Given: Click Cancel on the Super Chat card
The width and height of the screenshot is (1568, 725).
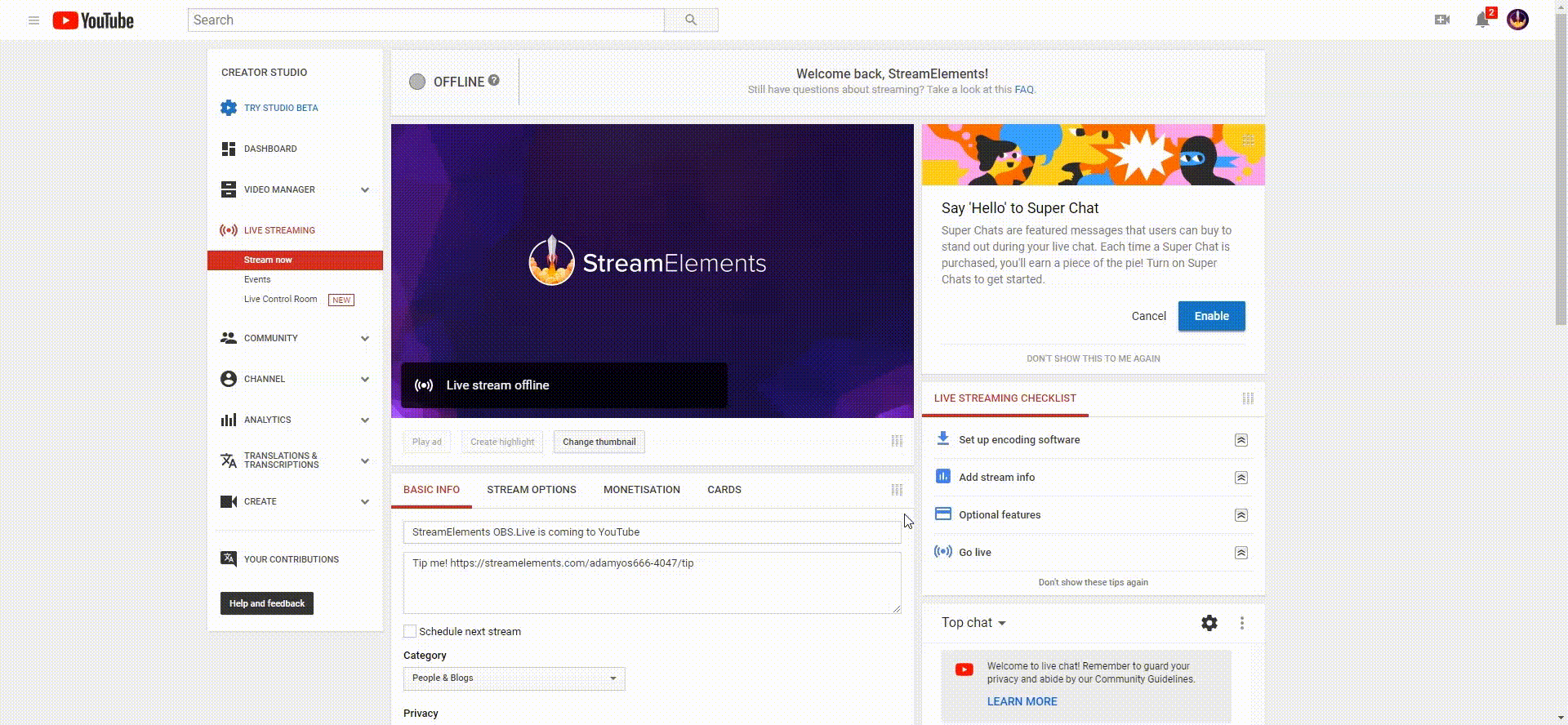Looking at the screenshot, I should click(x=1148, y=316).
